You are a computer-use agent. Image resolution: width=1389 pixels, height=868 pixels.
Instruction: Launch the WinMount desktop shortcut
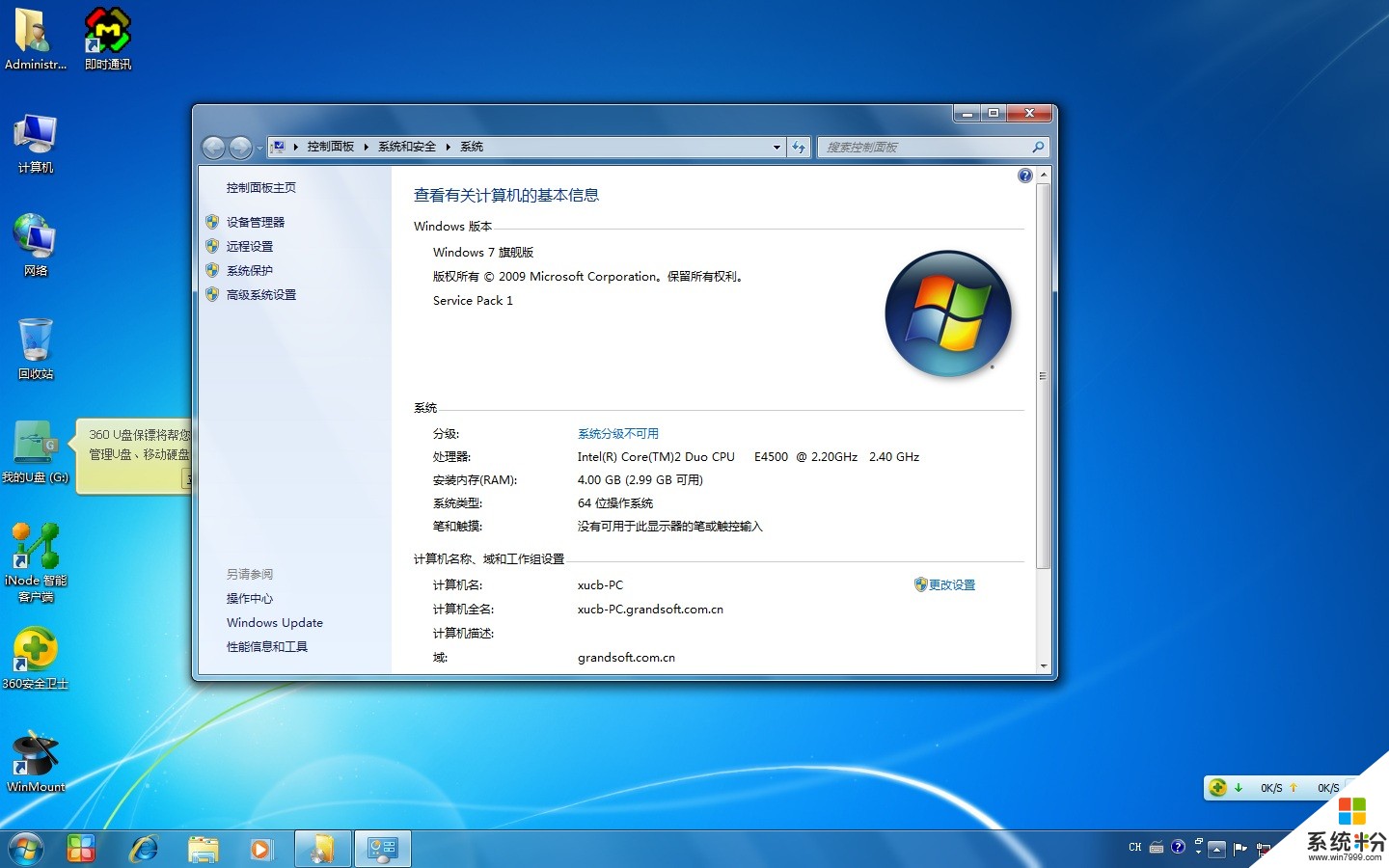coord(36,762)
